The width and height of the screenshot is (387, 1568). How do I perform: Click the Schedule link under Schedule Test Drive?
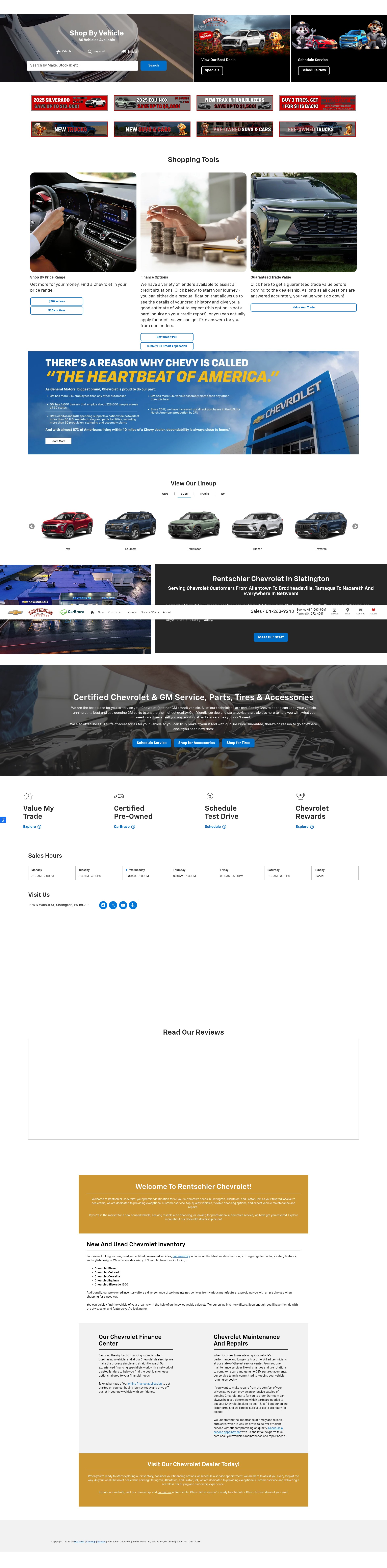(x=215, y=827)
